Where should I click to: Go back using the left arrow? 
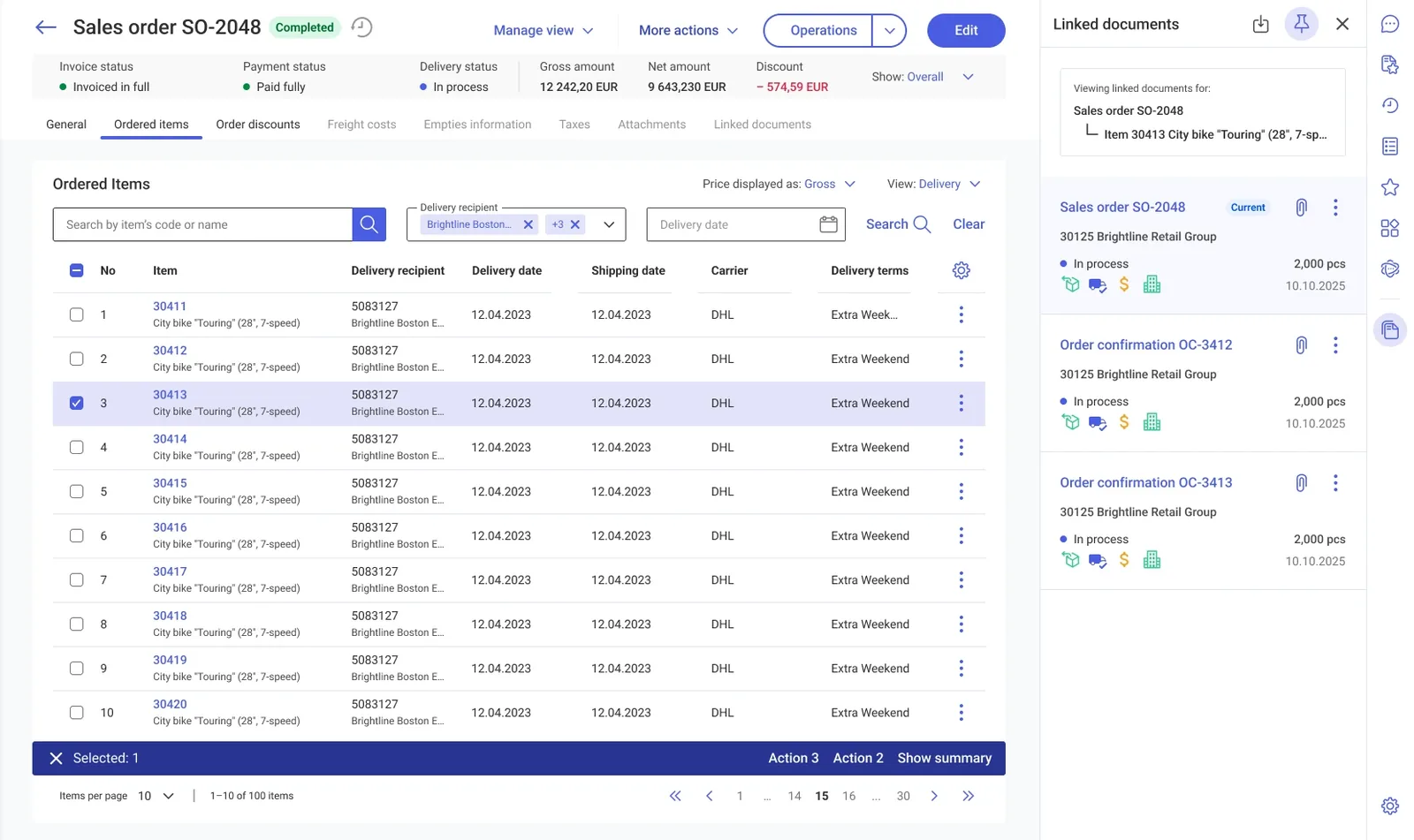click(x=46, y=27)
